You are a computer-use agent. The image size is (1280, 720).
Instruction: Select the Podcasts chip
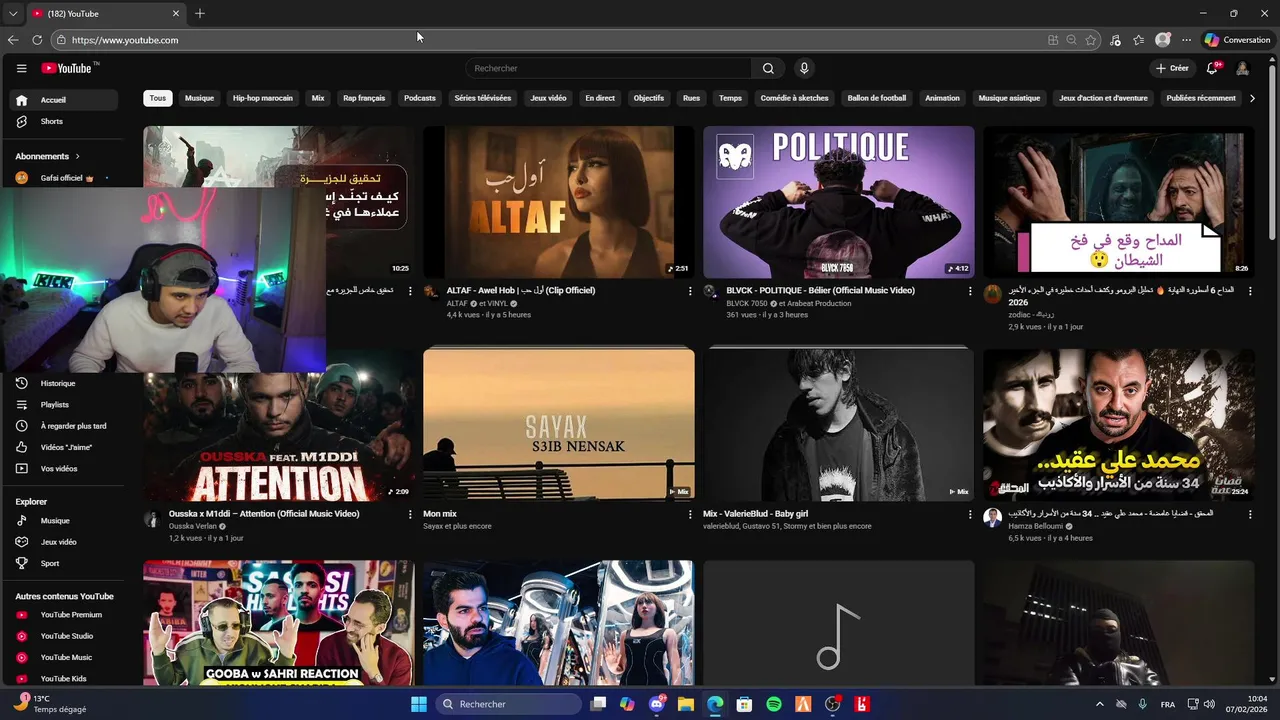point(420,98)
